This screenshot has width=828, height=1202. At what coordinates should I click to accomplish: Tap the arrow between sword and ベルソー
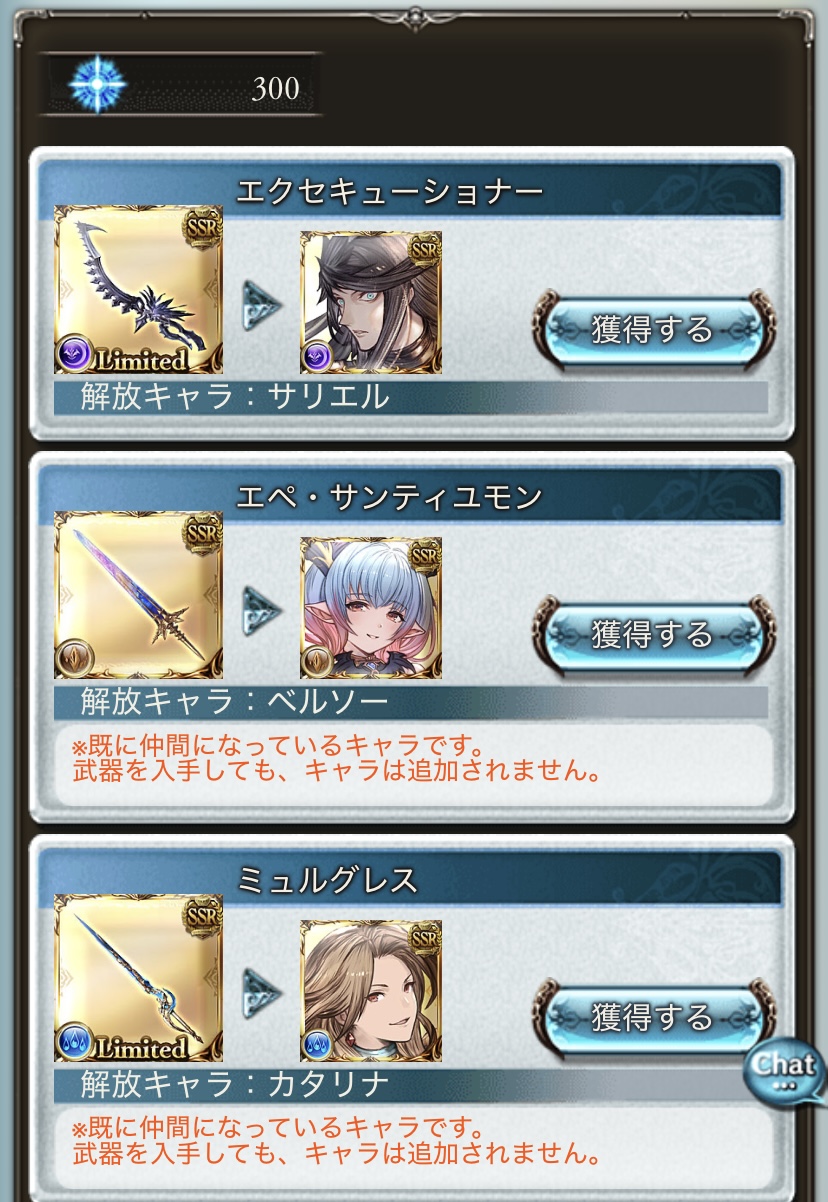pyautogui.click(x=262, y=610)
